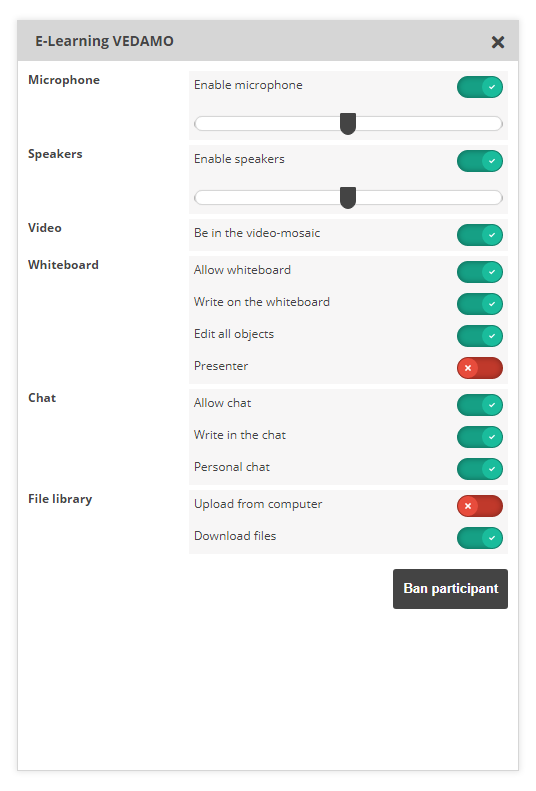Viewport: 536px width, 791px height.
Task: Disable the Personal chat toggle
Action: pos(480,469)
